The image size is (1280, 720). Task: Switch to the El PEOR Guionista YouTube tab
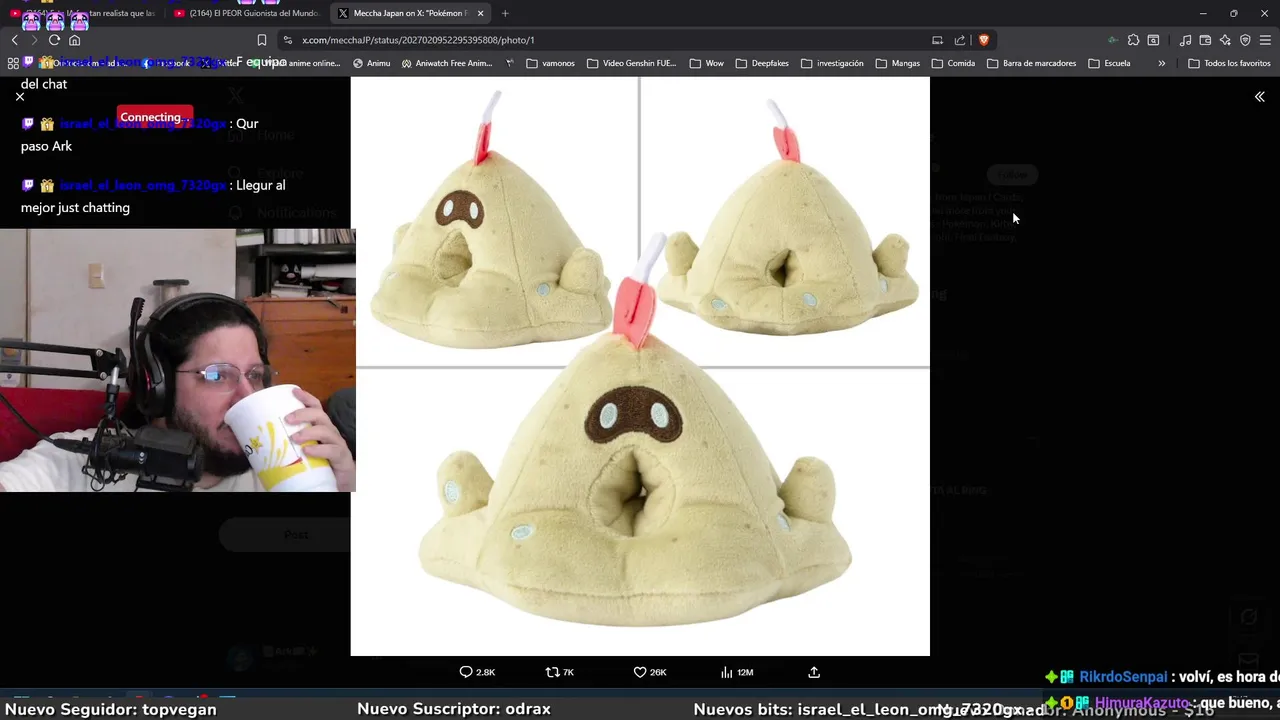click(246, 13)
